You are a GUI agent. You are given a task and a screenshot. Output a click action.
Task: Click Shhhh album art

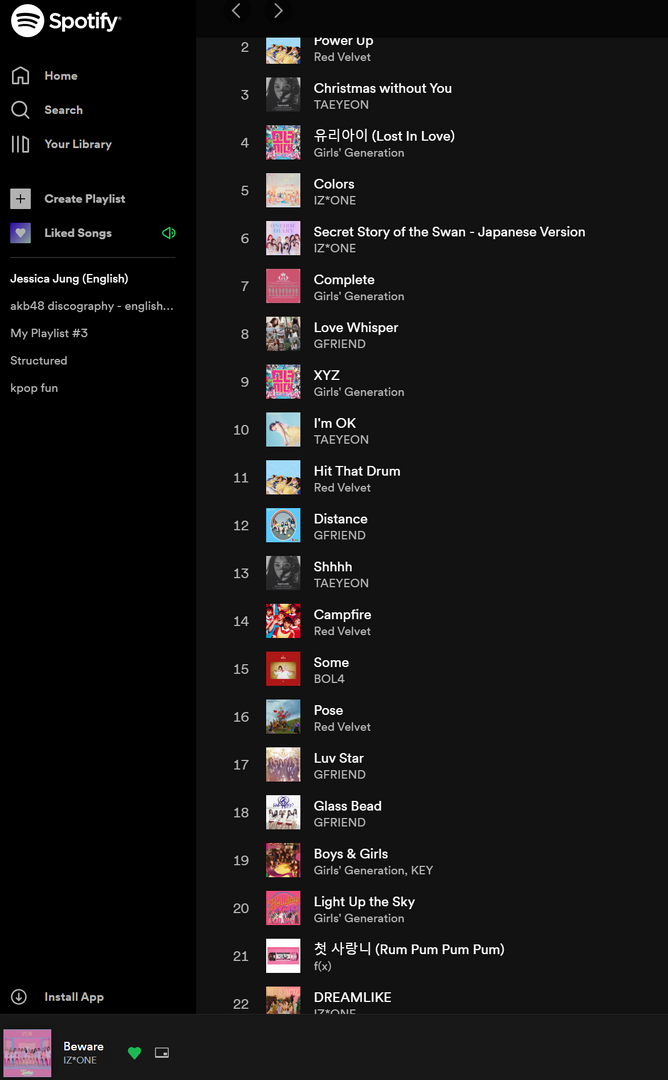283,573
